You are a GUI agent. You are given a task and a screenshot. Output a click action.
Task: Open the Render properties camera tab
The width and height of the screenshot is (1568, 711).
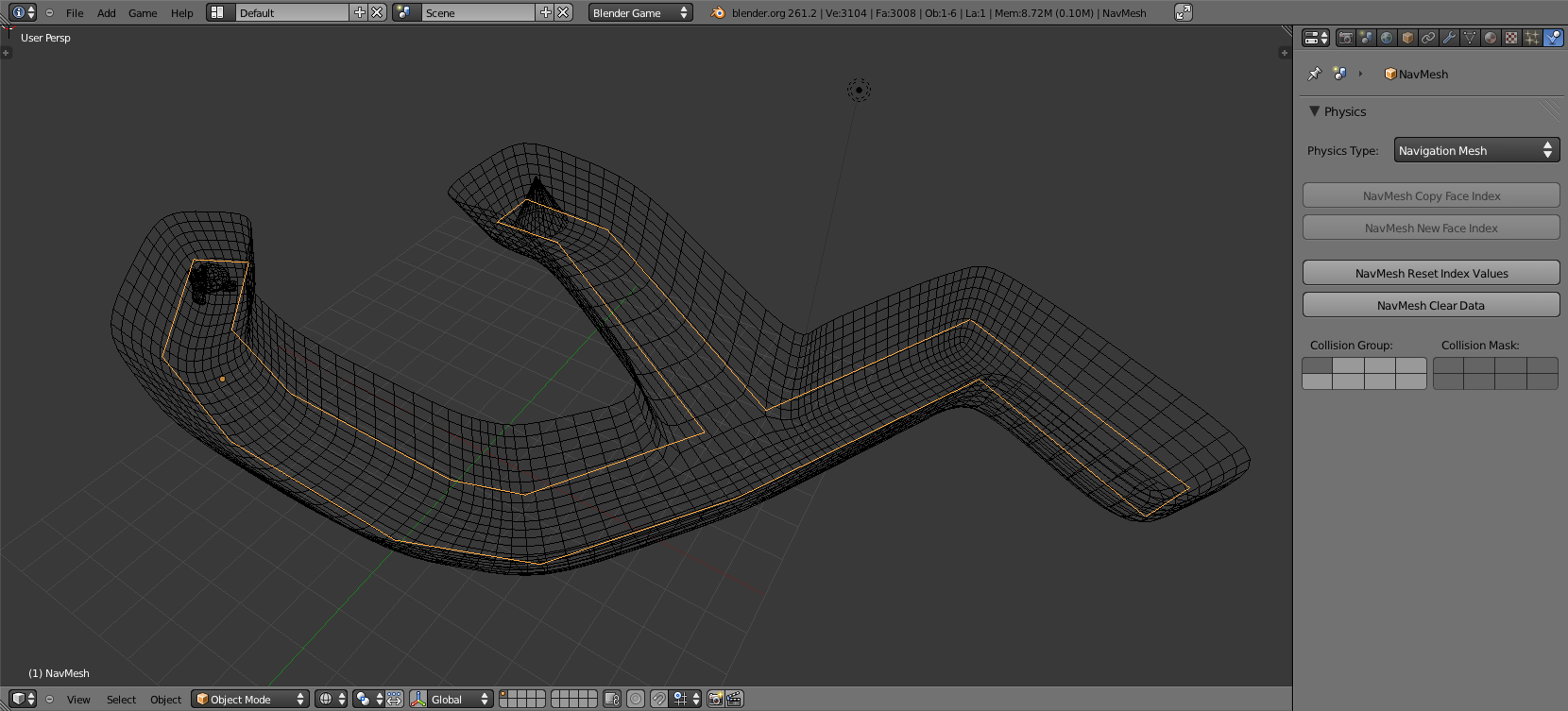tap(1345, 38)
